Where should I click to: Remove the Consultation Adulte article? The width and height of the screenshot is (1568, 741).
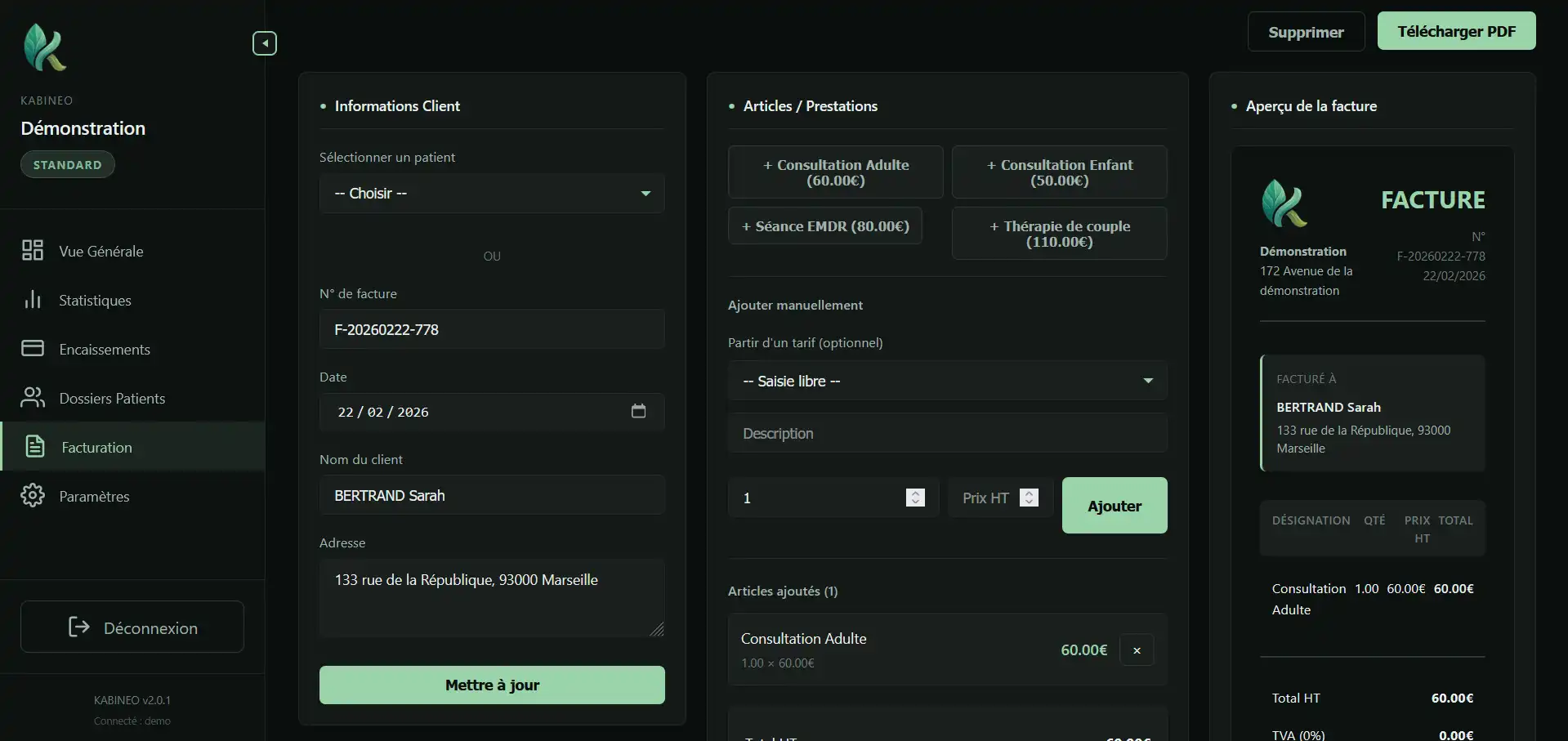(1136, 650)
